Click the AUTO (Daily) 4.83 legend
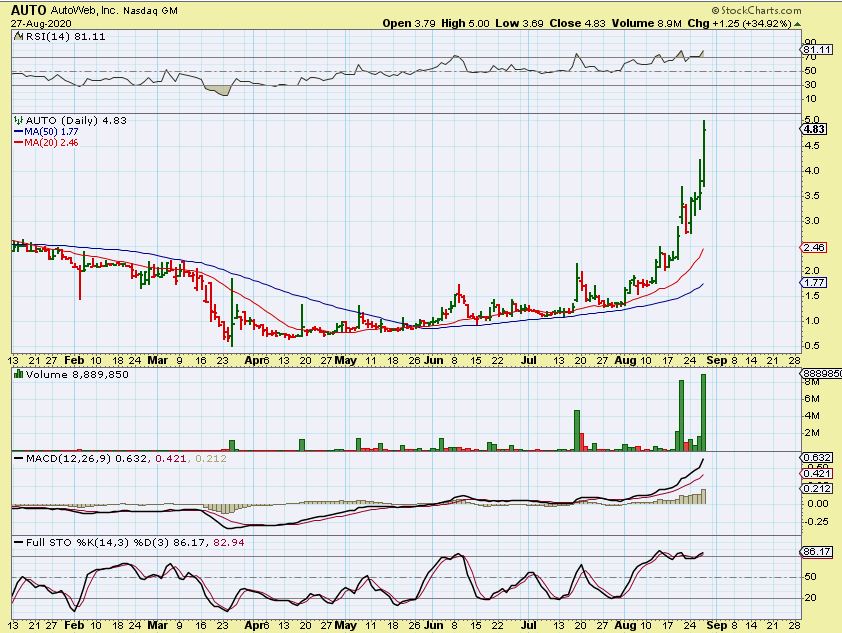The image size is (842, 633). coord(76,120)
